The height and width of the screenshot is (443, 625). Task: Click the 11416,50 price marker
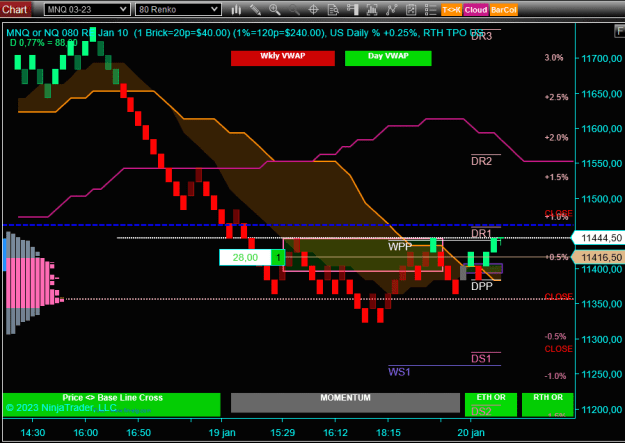point(599,257)
